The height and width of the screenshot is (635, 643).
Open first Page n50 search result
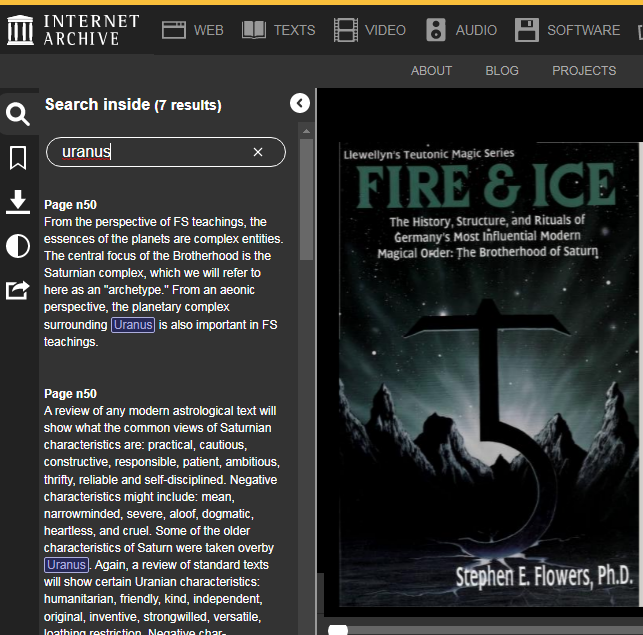163,273
